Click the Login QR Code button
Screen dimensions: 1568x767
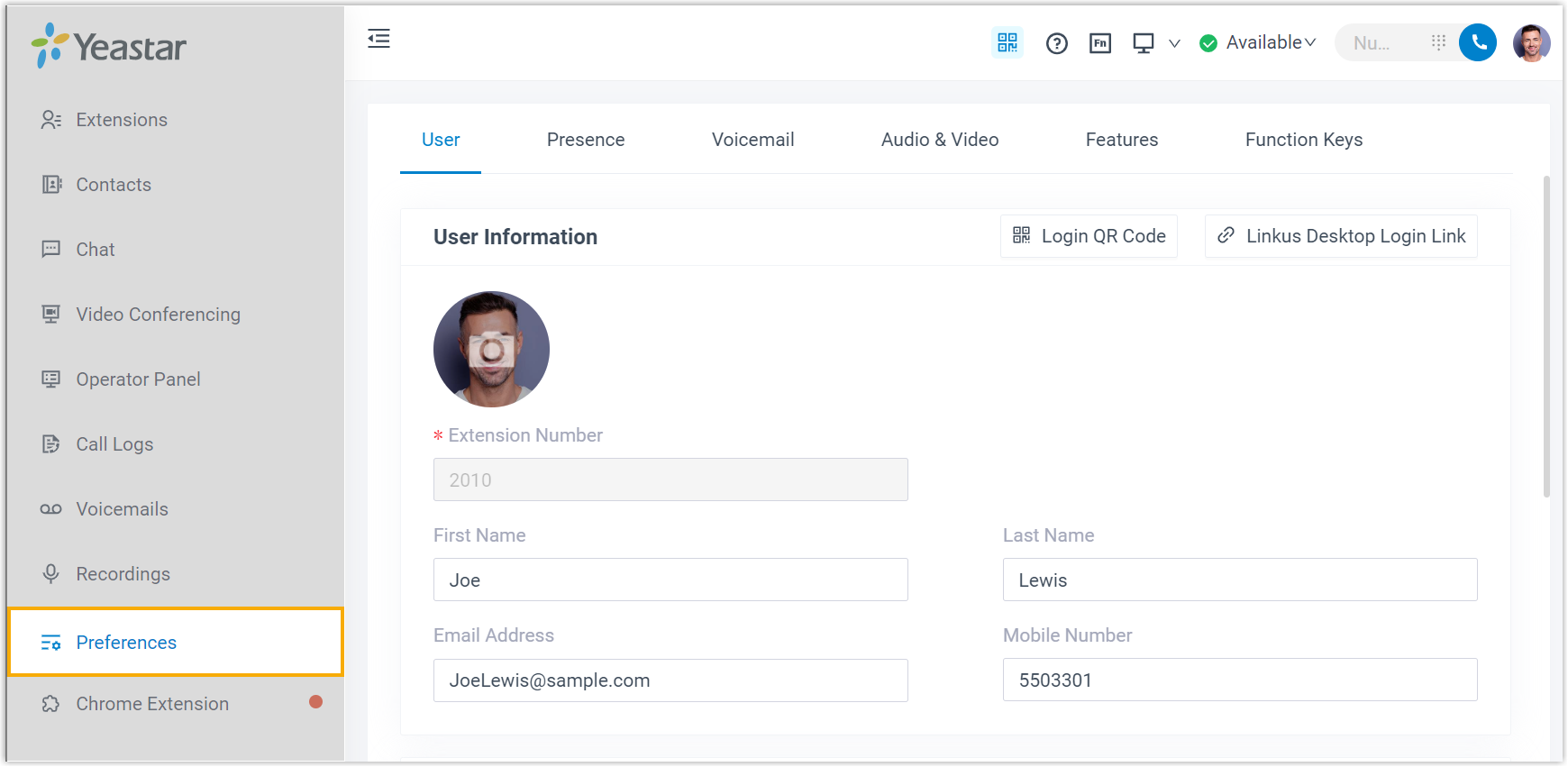coord(1089,236)
